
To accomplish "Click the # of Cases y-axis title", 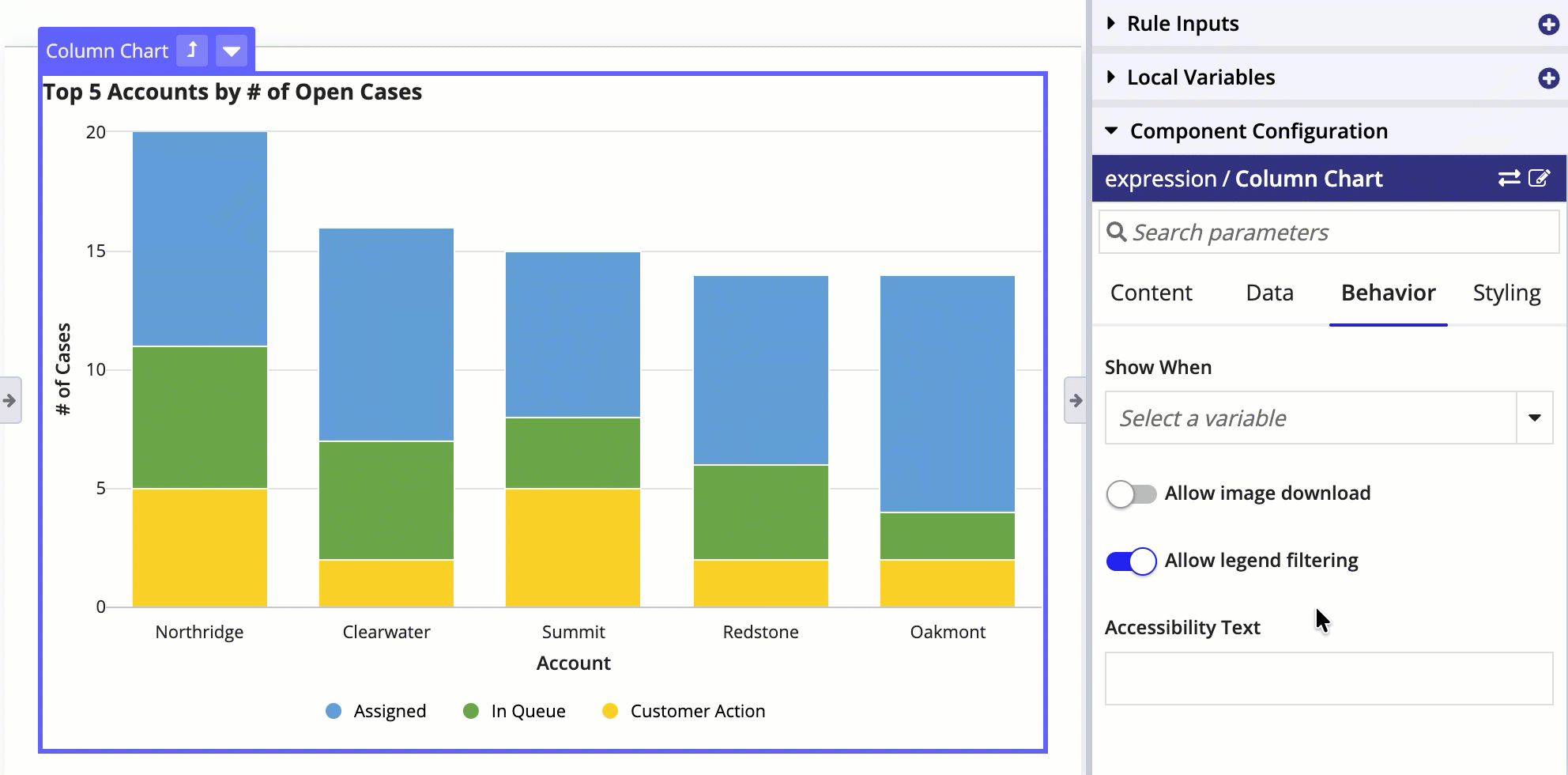I will 63,369.
